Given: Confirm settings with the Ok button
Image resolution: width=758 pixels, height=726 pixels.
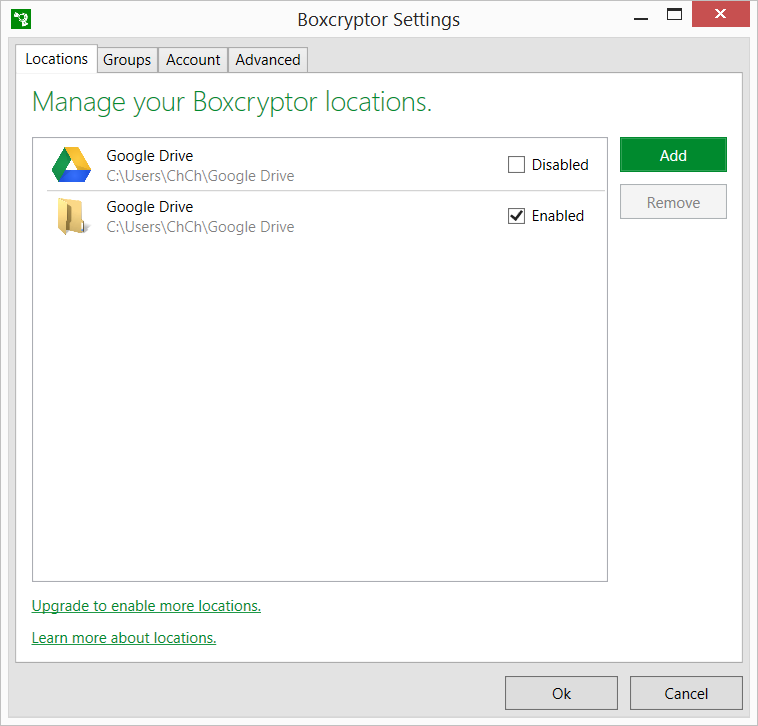Looking at the screenshot, I should [561, 693].
